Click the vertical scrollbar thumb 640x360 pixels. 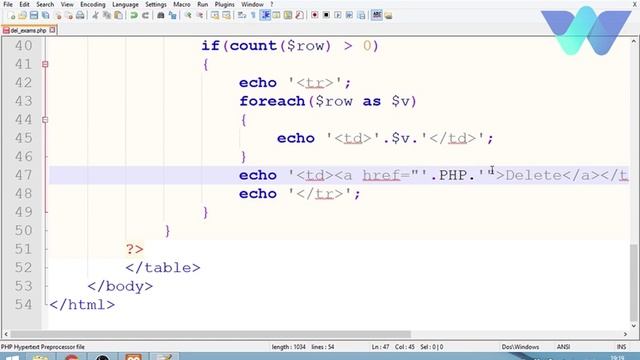634,282
